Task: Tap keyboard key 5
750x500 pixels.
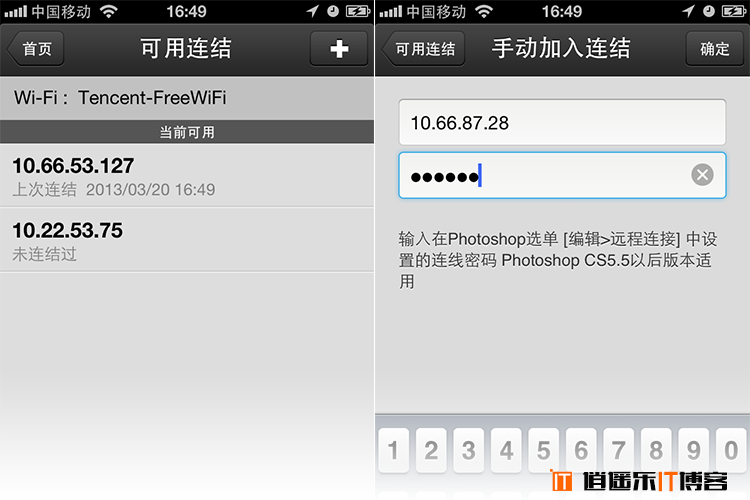Action: click(x=543, y=450)
